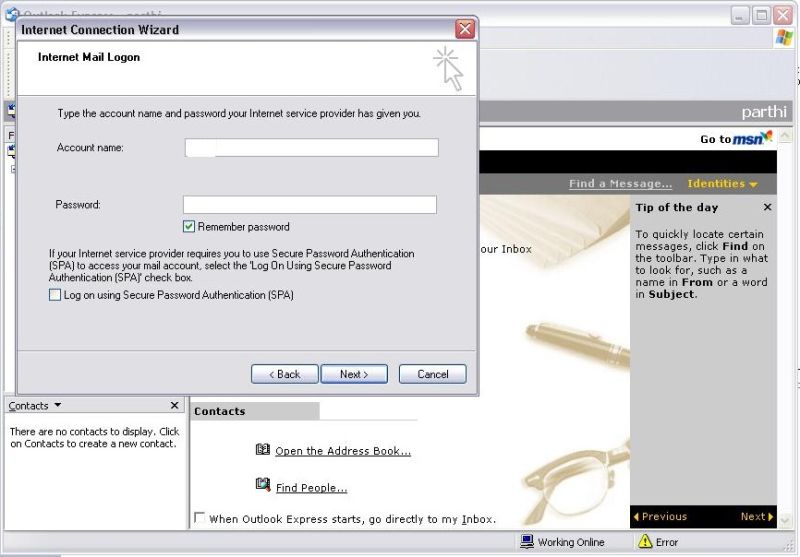This screenshot has width=800, height=557.
Task: Click the Find People icon
Action: 263,484
